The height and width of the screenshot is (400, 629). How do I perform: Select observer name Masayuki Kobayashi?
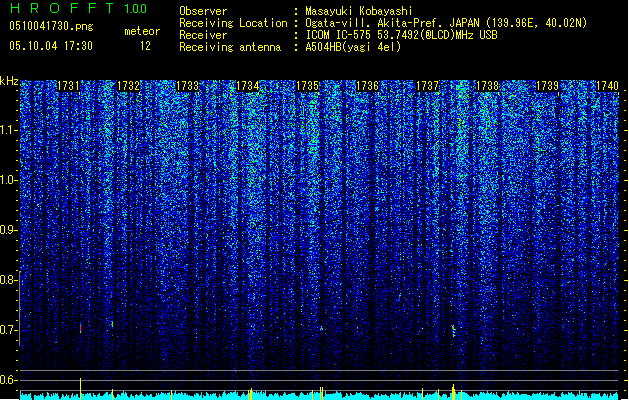point(359,11)
